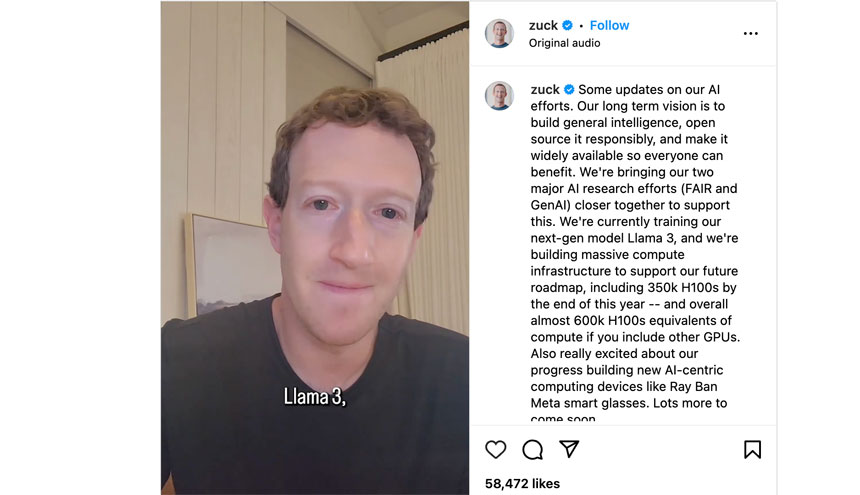Open the Original audio link
Screen dimensions: 860x495
(x=564, y=43)
